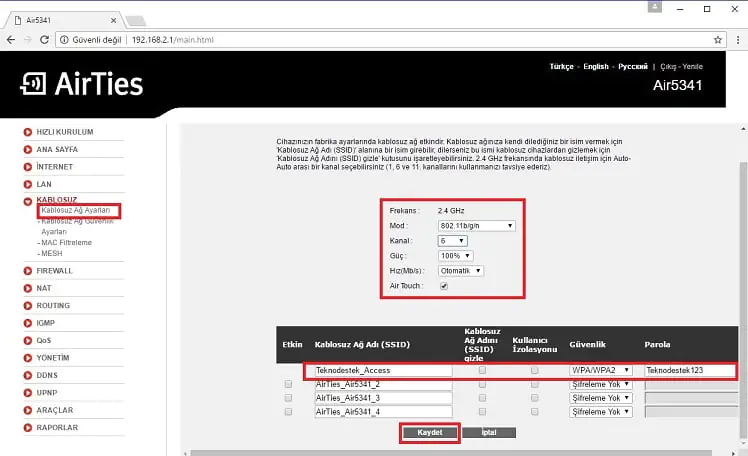This screenshot has width=748, height=456.
Task: Open security dropdown for AirTies_Air5341_4
Action: 601,412
